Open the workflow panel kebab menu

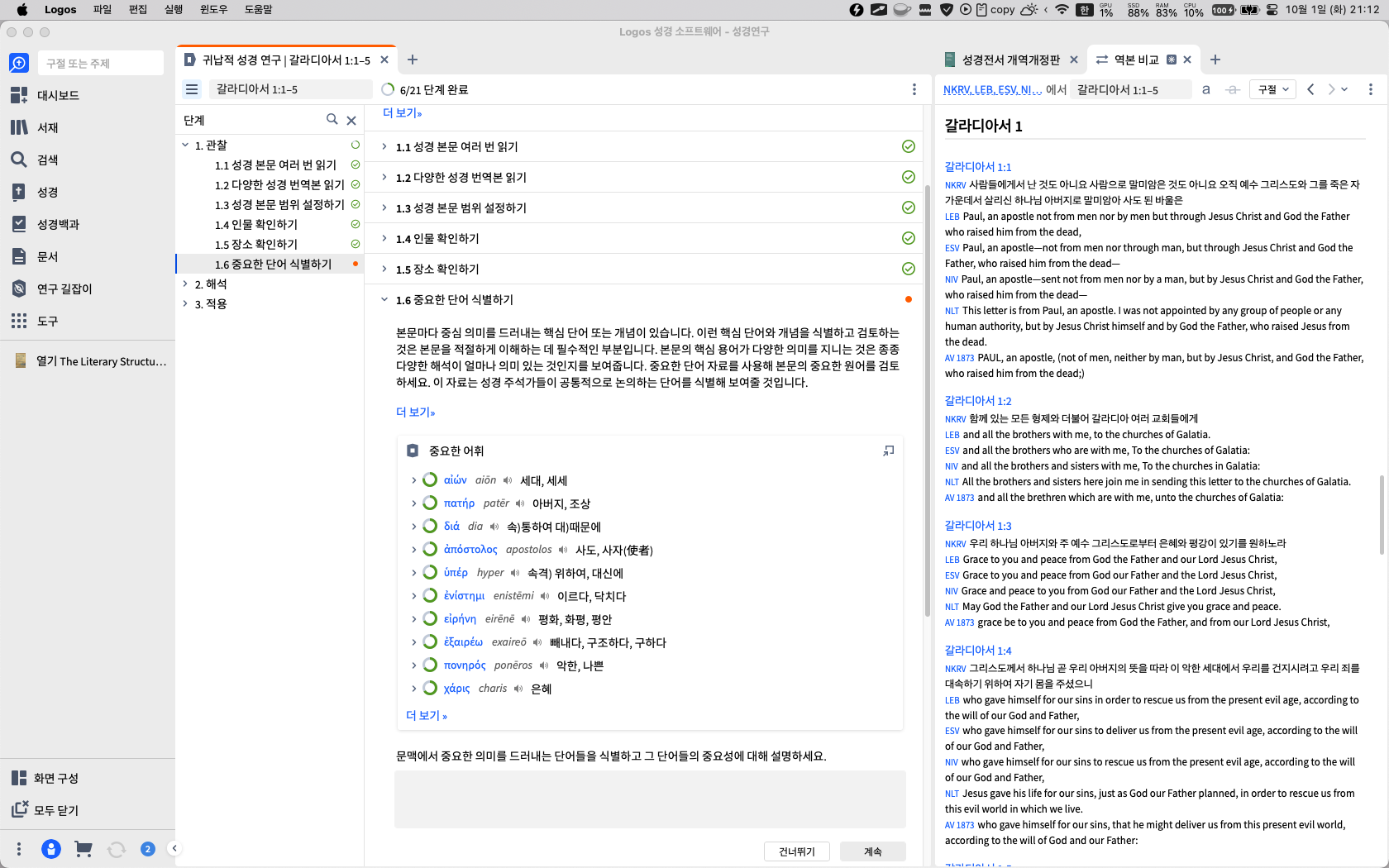(x=914, y=89)
